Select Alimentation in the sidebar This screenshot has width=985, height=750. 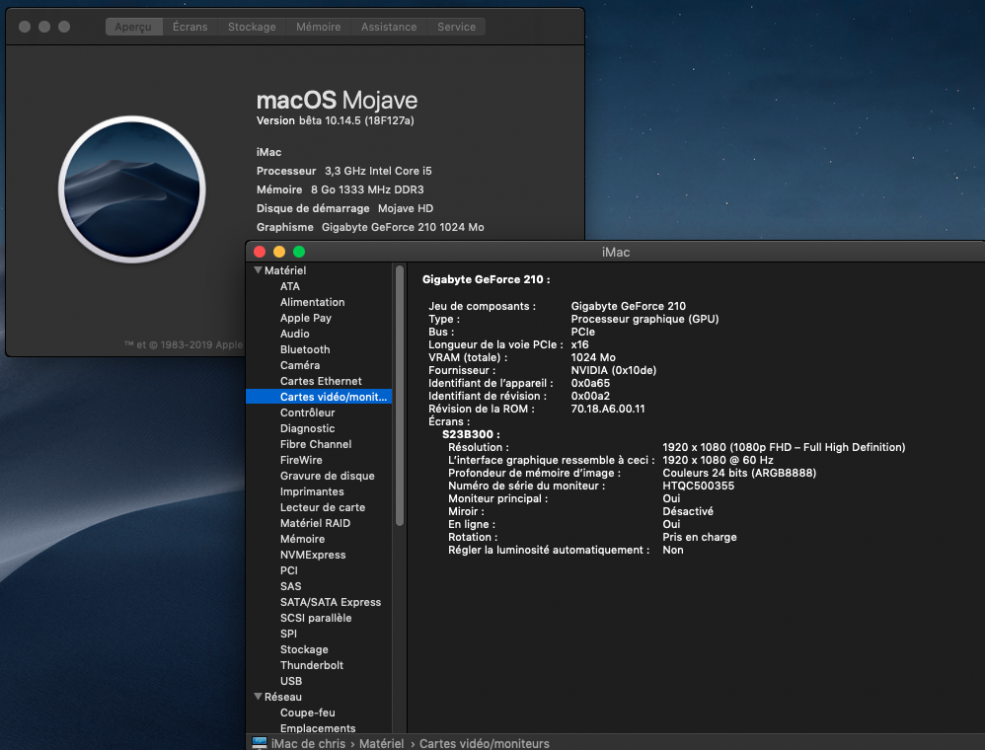click(x=312, y=302)
